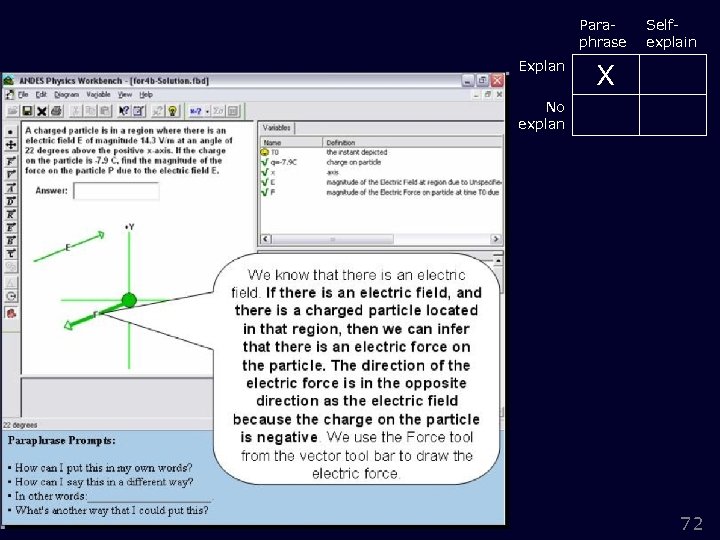Viewport: 720px width, 540px height.
Task: Switch to the Variables tab
Action: 276,128
